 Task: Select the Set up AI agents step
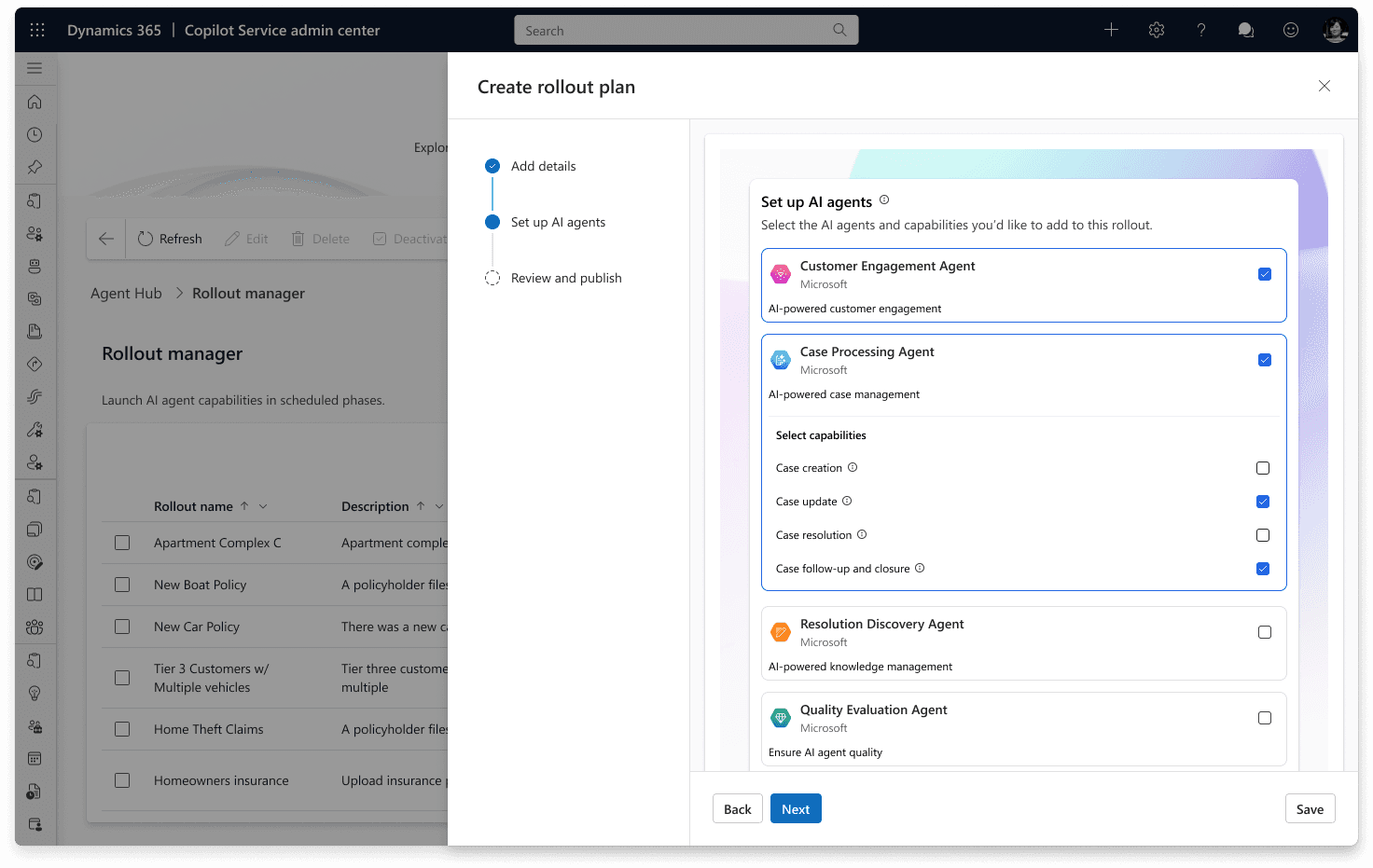pyautogui.click(x=546, y=222)
